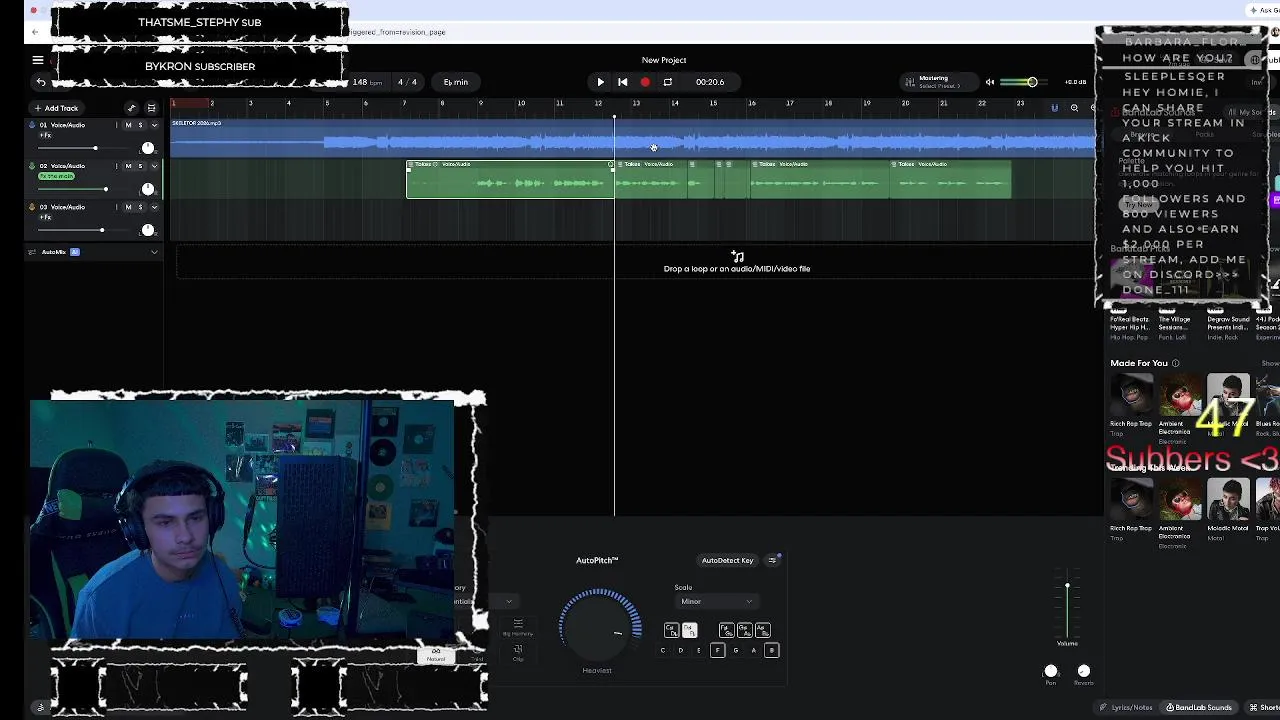Open the BandLab Sounds tab
Screen dimensions: 1280x720
click(x=1199, y=708)
